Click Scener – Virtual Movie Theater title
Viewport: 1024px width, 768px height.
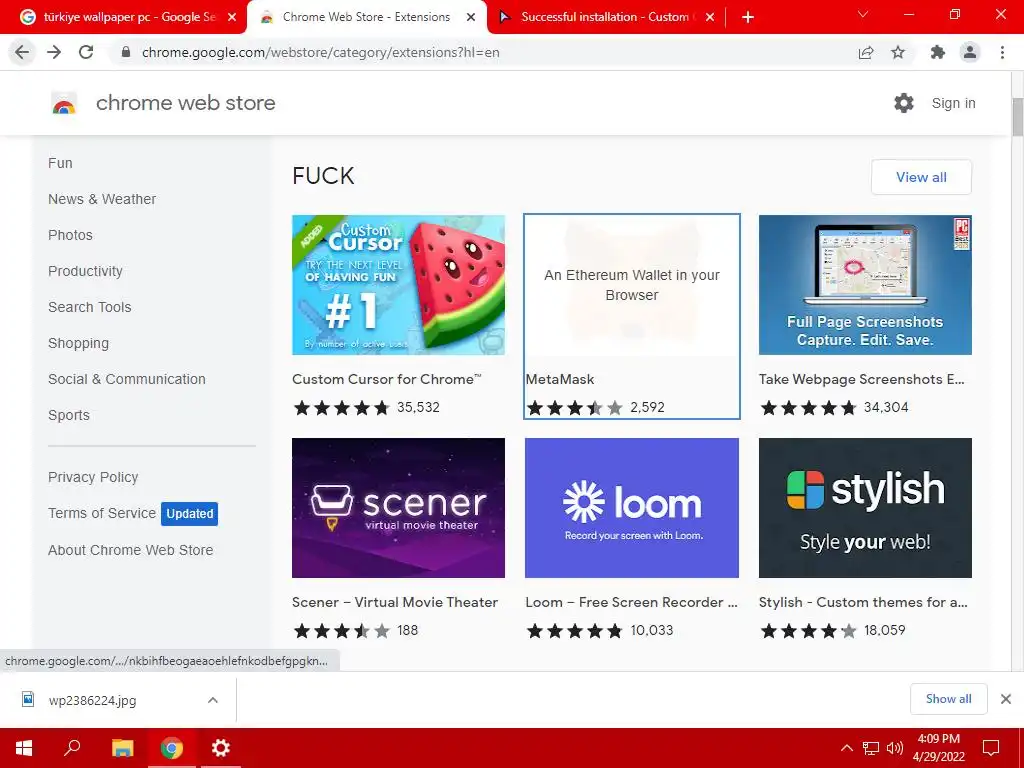coord(395,602)
